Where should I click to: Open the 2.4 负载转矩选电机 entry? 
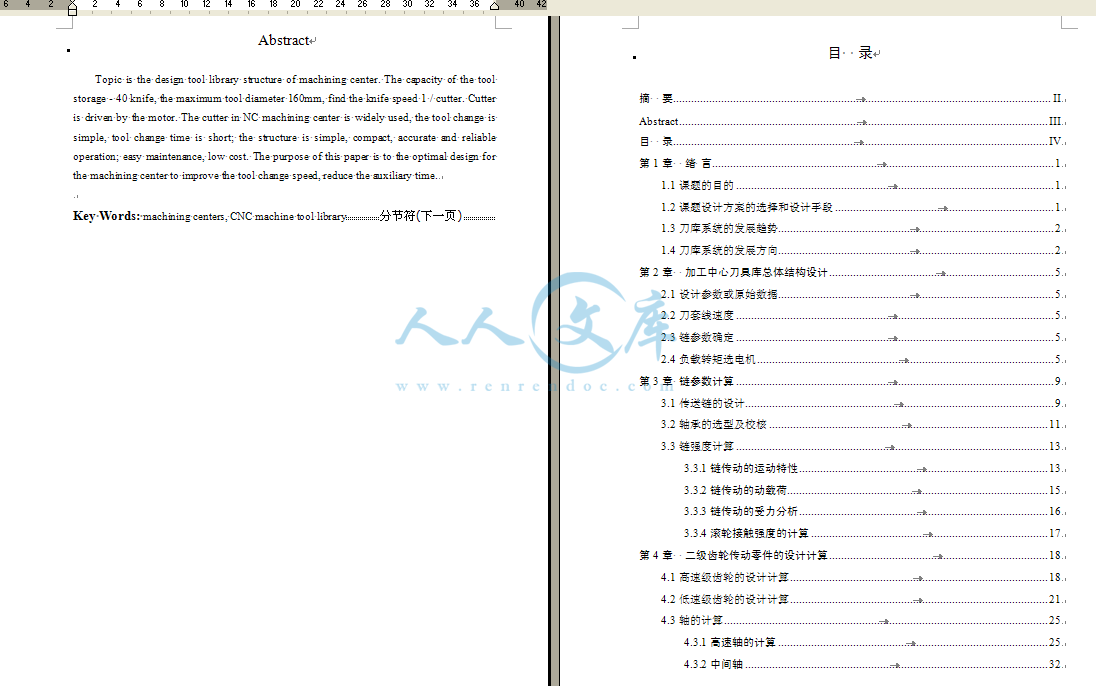click(862, 359)
